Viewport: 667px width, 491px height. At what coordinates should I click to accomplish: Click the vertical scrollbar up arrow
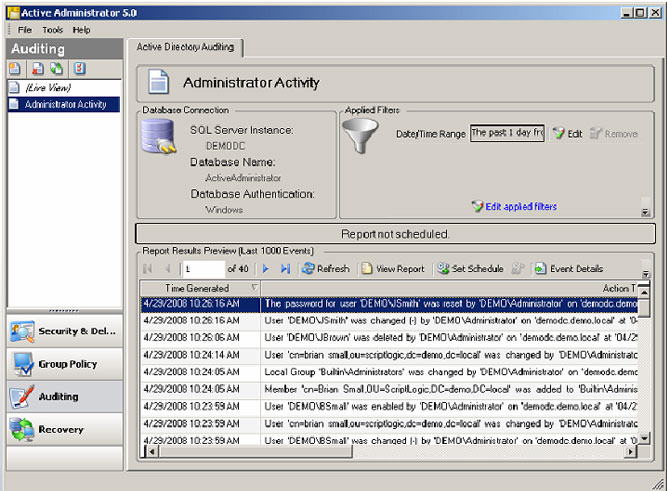pyautogui.click(x=644, y=292)
